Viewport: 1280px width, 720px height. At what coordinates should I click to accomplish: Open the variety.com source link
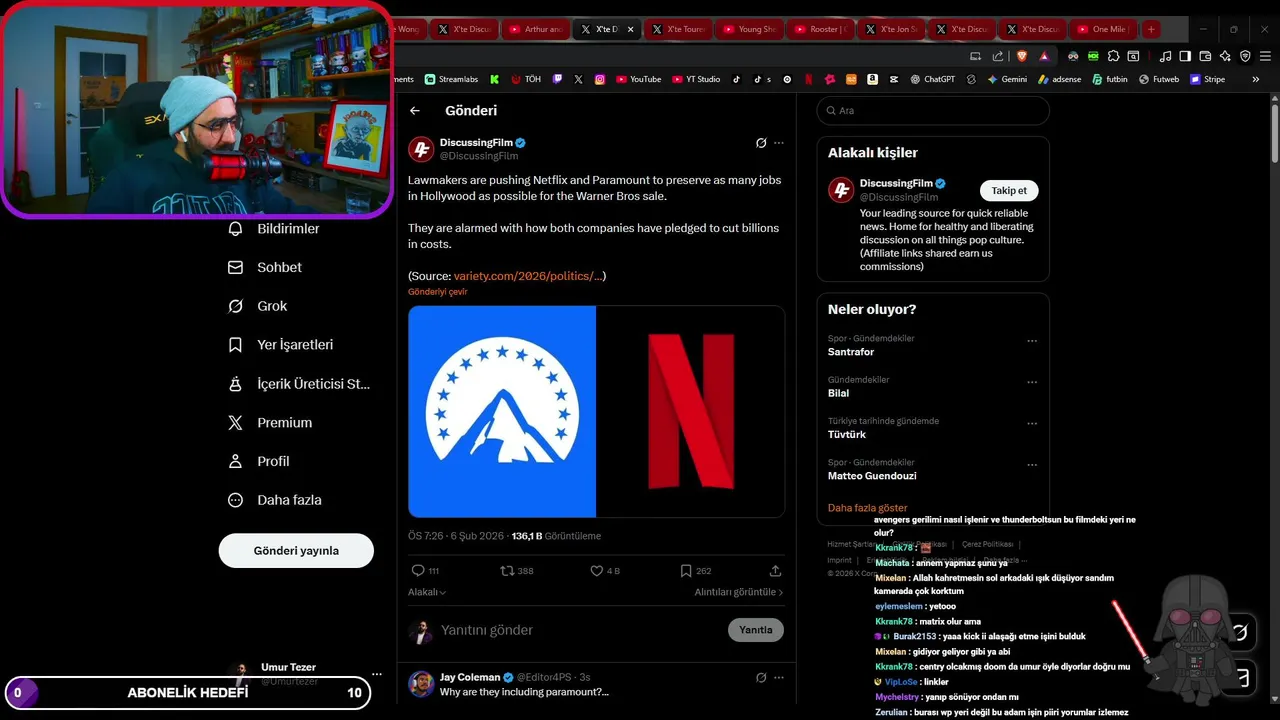(528, 276)
